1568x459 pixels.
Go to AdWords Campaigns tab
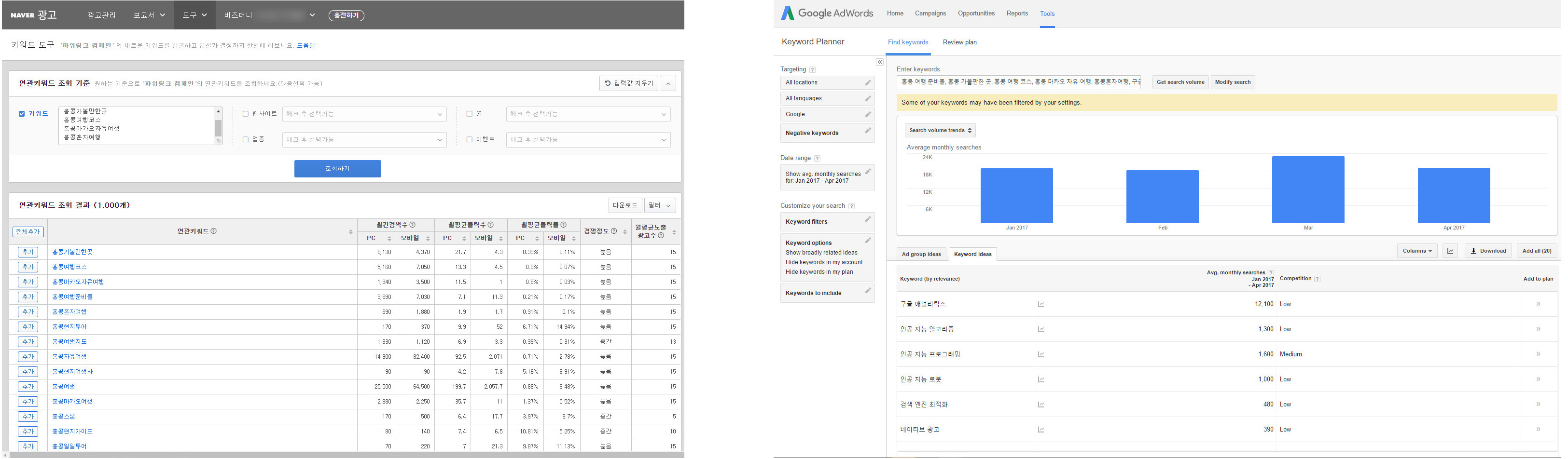click(x=930, y=13)
